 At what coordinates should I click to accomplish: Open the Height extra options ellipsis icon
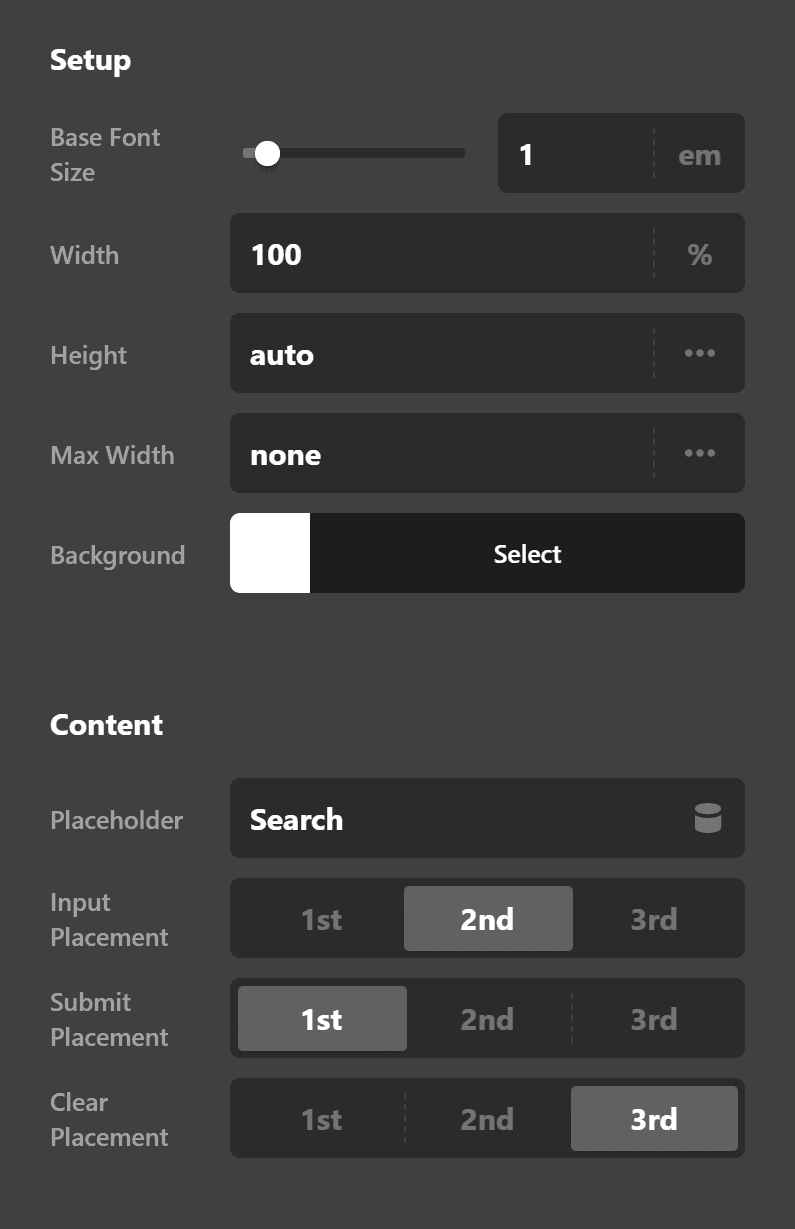tap(700, 353)
